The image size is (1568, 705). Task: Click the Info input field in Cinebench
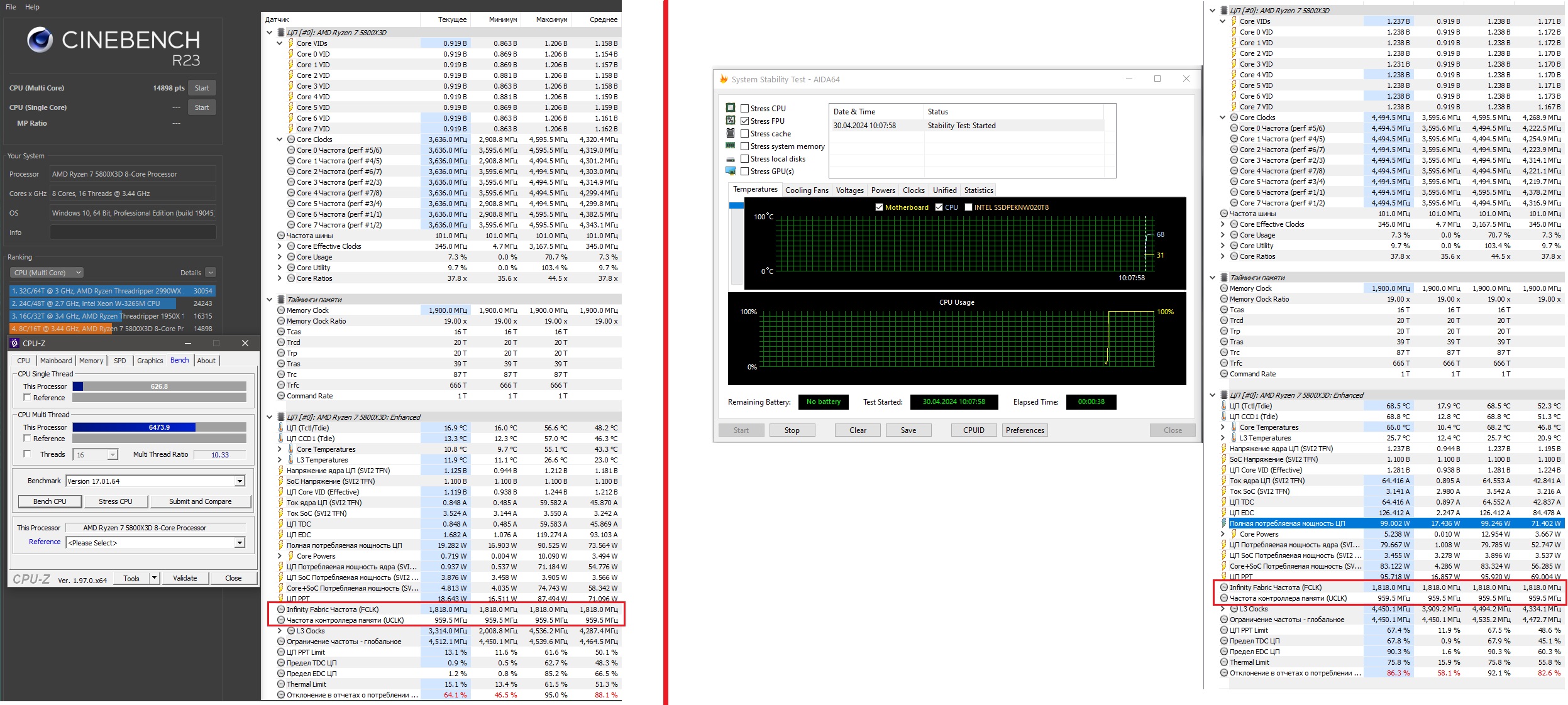pos(133,232)
